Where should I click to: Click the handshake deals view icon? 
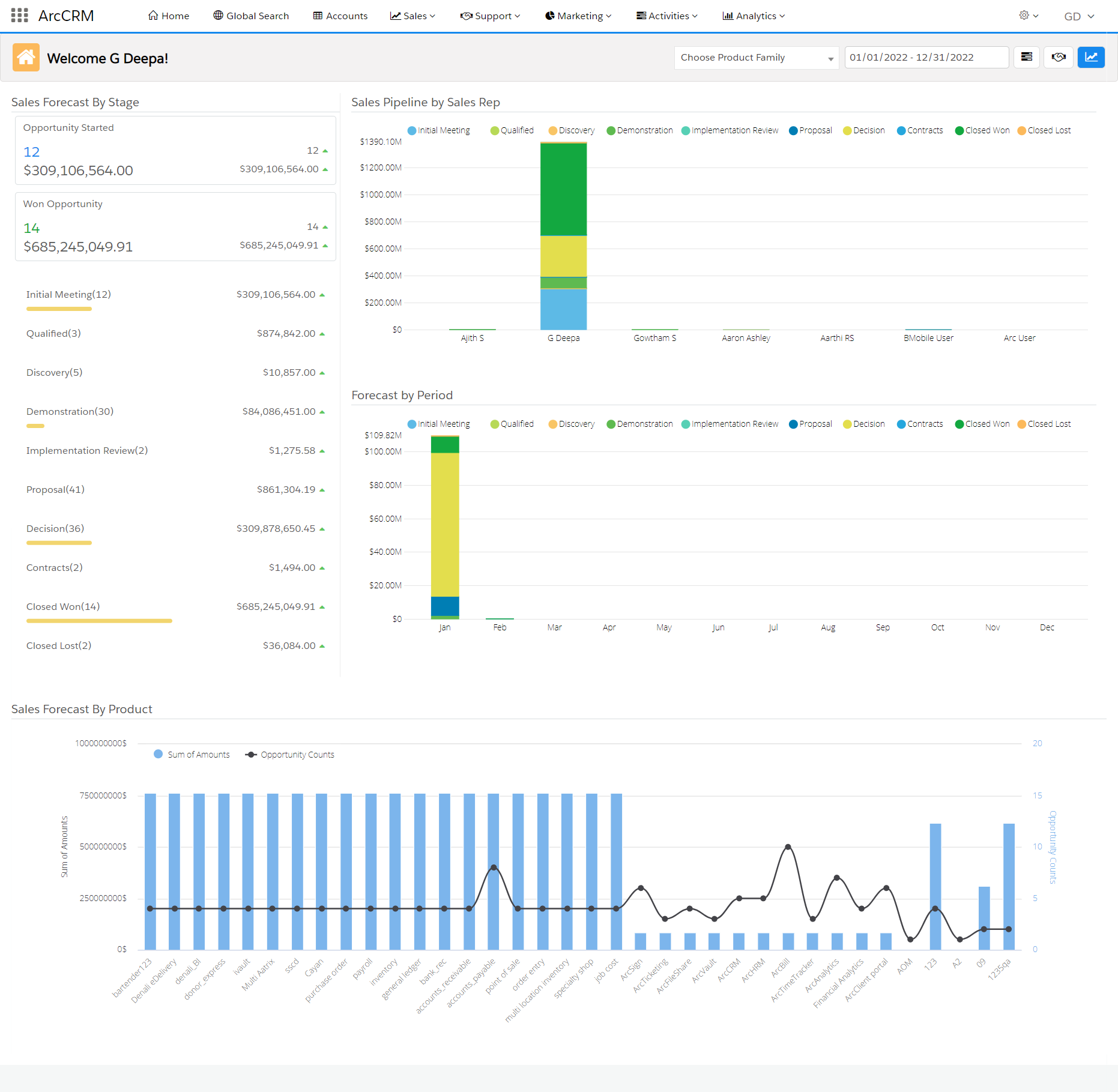(x=1059, y=57)
